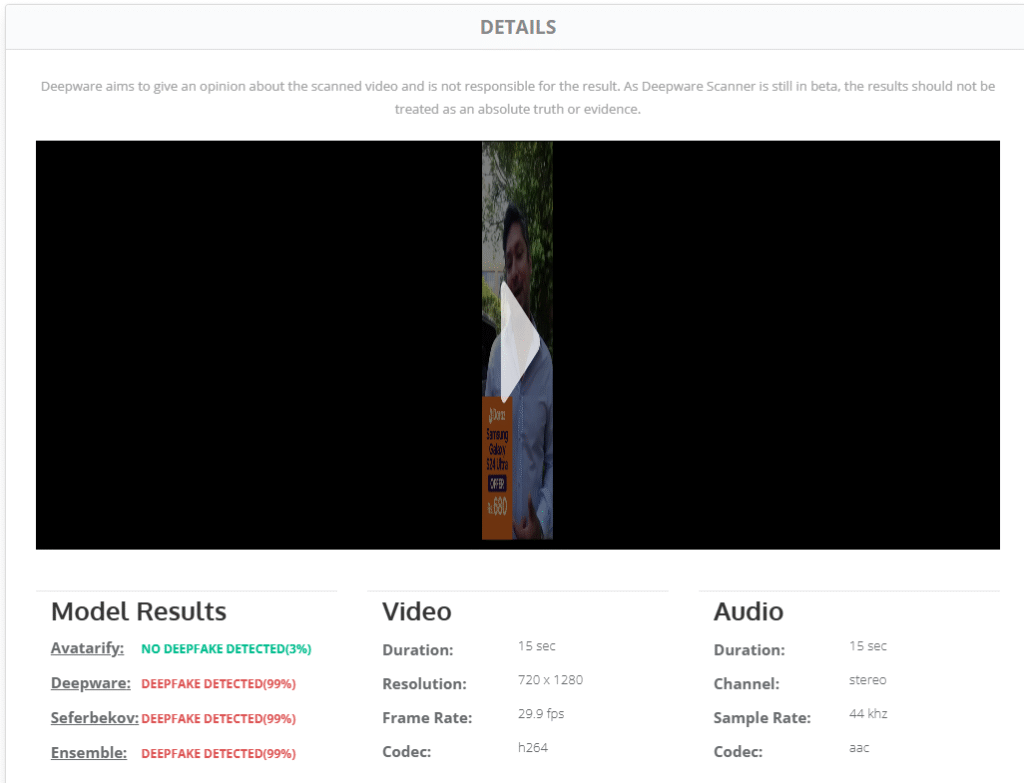
Task: Click the 'Resolution:' label
Action: point(424,684)
